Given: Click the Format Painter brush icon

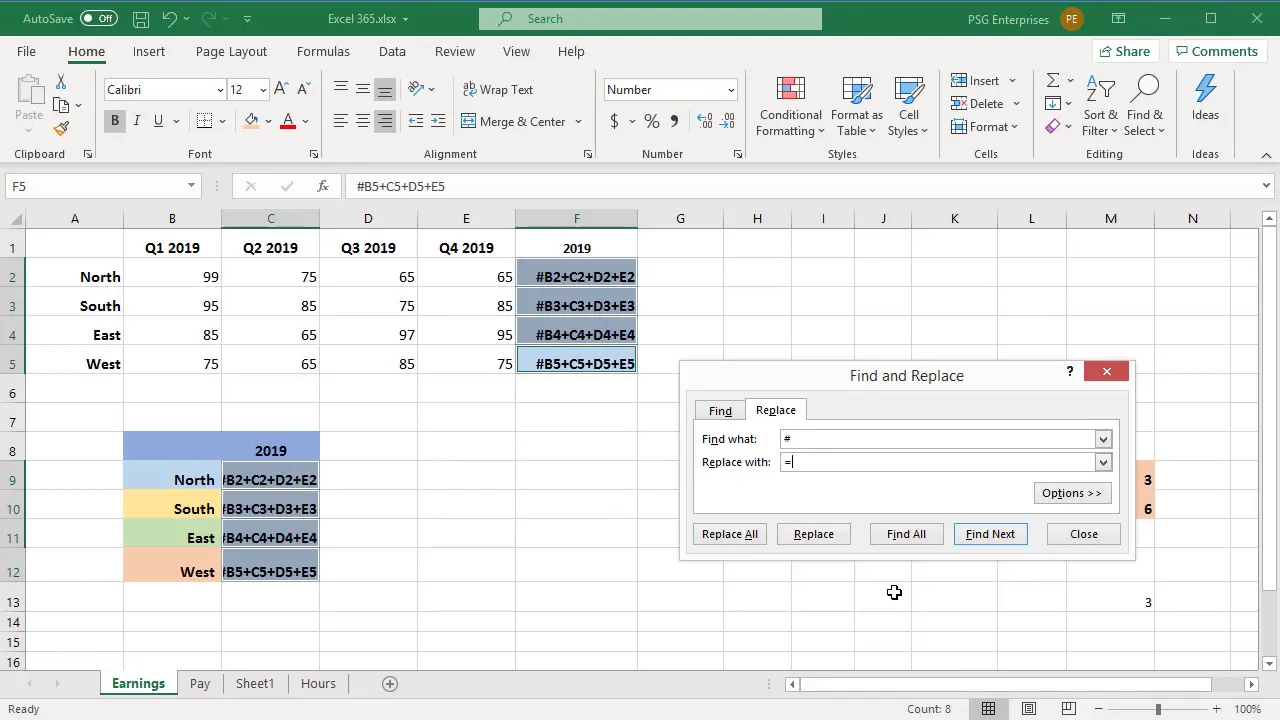Looking at the screenshot, I should tap(61, 128).
